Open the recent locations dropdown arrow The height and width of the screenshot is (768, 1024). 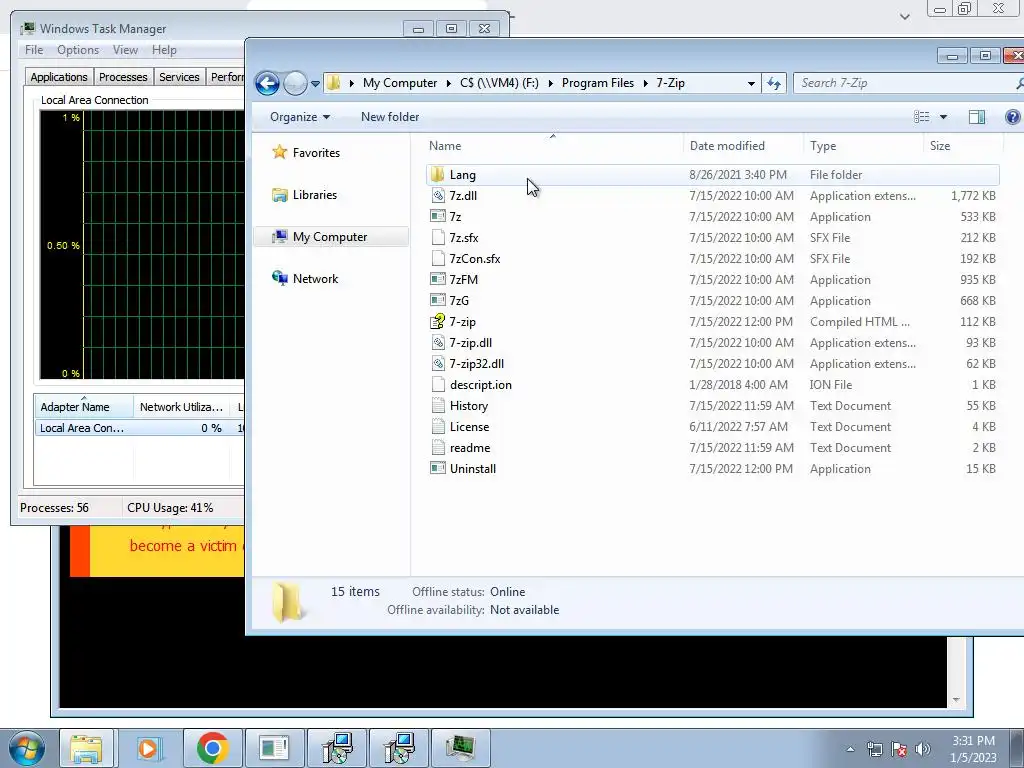315,84
